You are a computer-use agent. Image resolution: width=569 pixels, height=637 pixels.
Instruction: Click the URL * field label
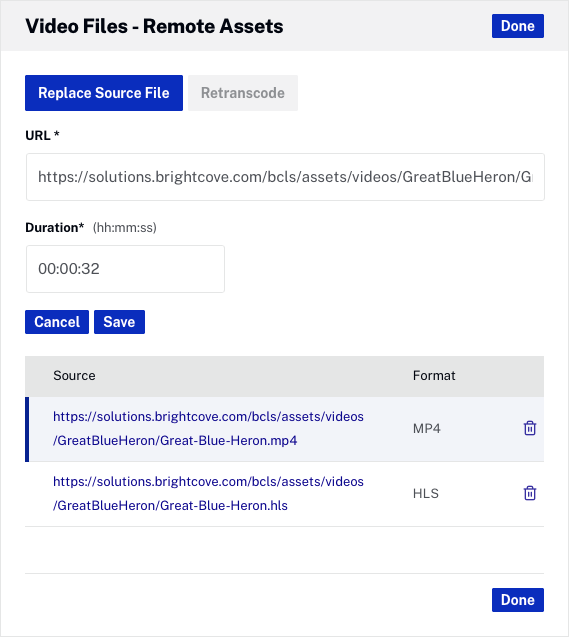pos(42,135)
